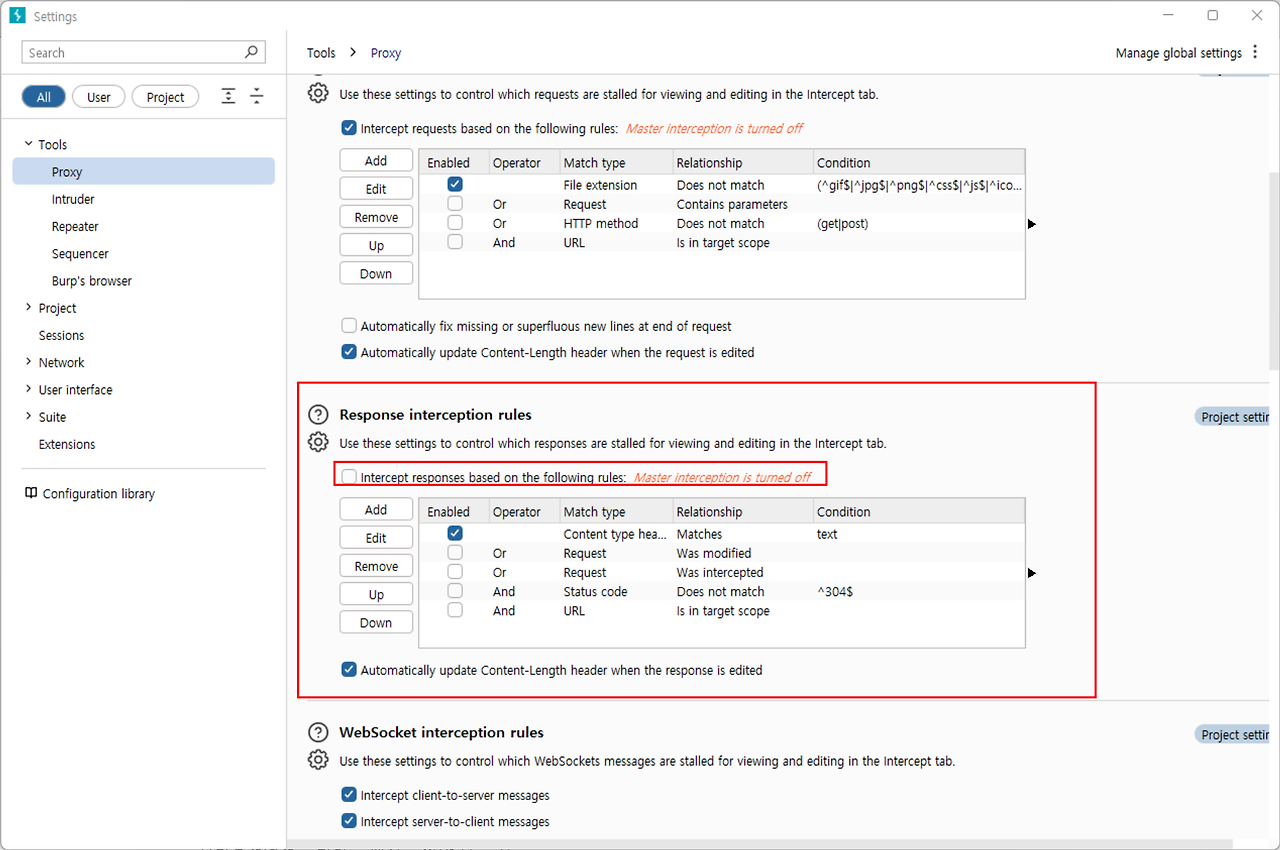Click the vertical scrollbar on the right

(1273, 270)
